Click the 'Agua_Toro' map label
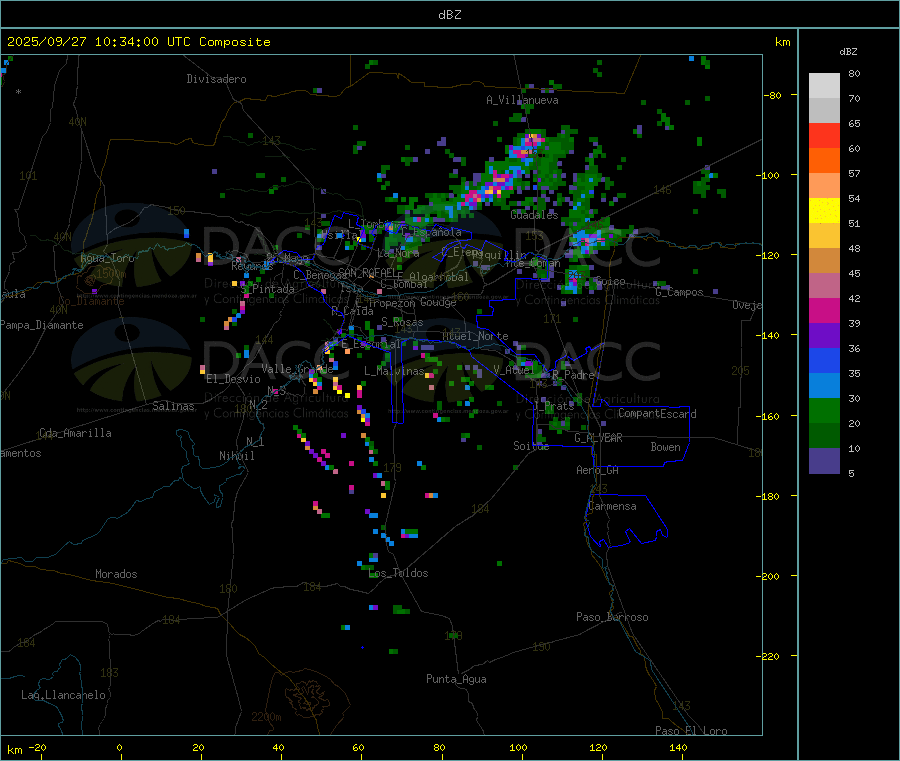900x761 pixels. pos(107,258)
